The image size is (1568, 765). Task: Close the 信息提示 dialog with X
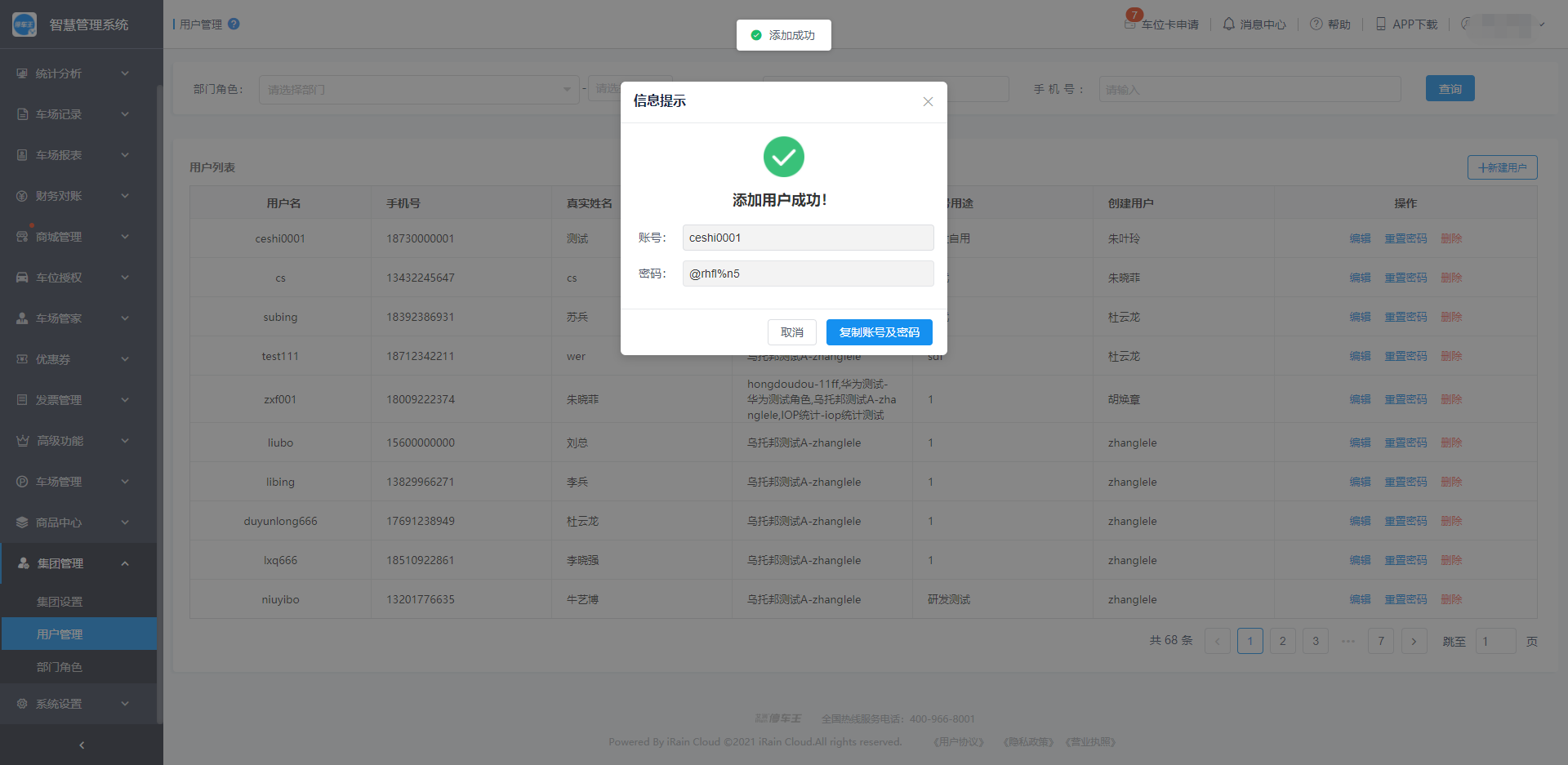tap(928, 101)
